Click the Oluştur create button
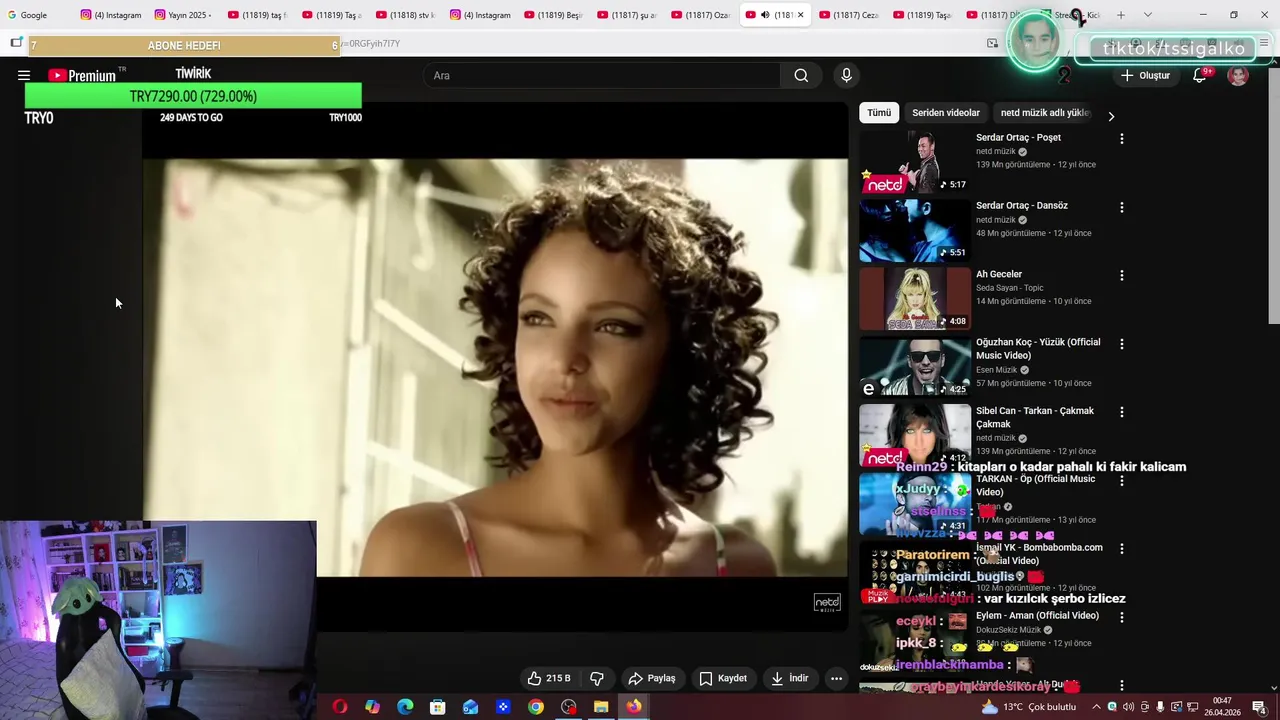1280x720 pixels. point(1145,75)
